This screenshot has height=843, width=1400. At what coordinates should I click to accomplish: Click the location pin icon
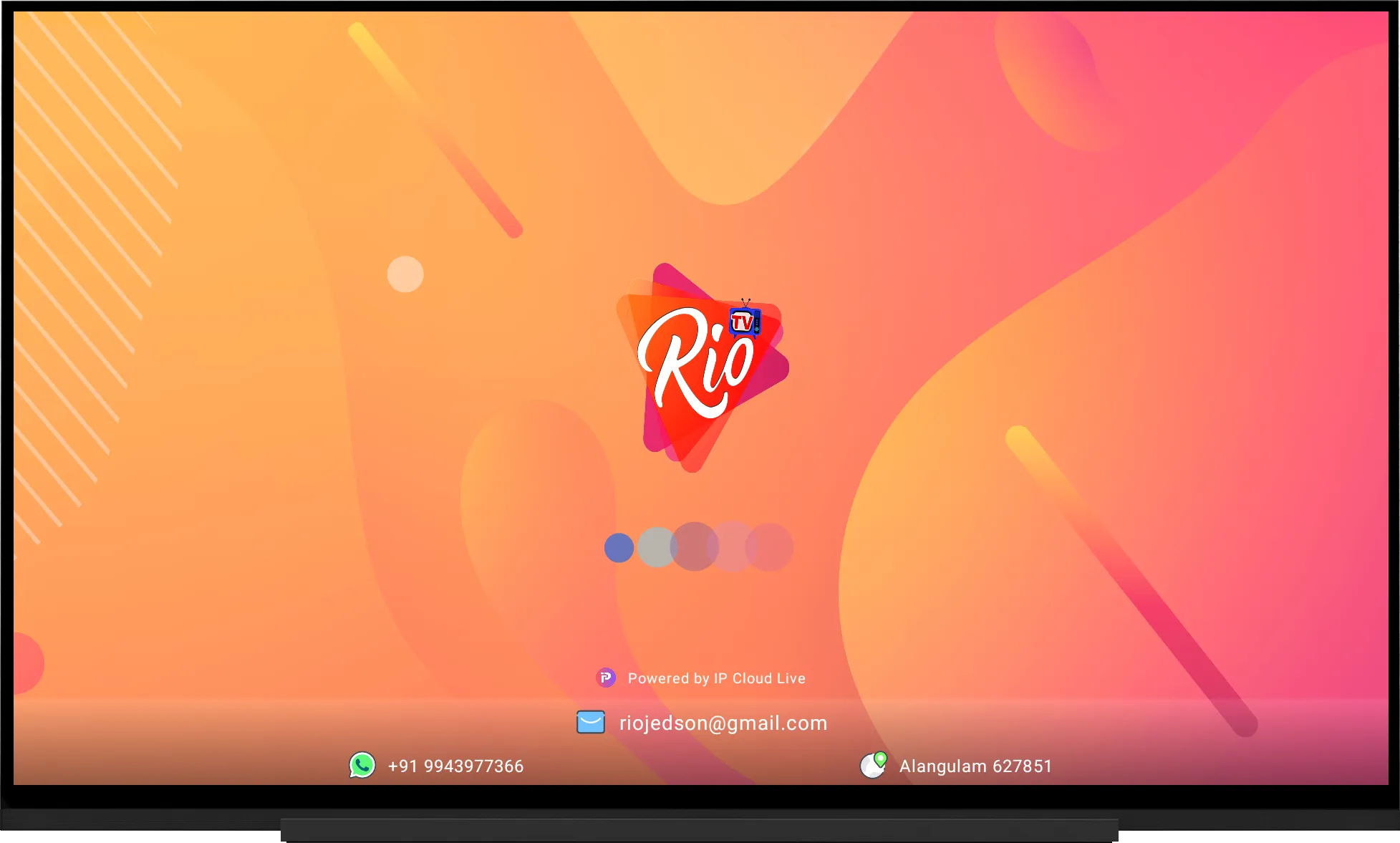point(874,765)
